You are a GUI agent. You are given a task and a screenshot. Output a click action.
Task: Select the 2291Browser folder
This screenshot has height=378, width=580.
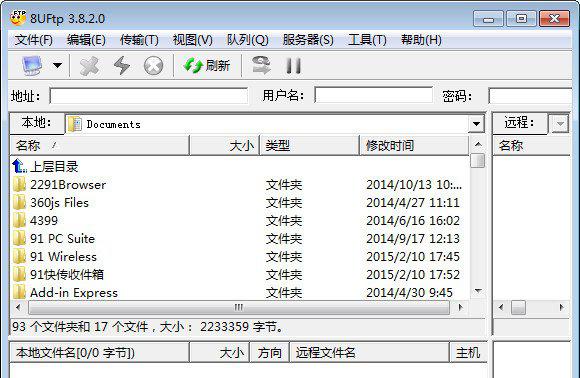(x=68, y=185)
